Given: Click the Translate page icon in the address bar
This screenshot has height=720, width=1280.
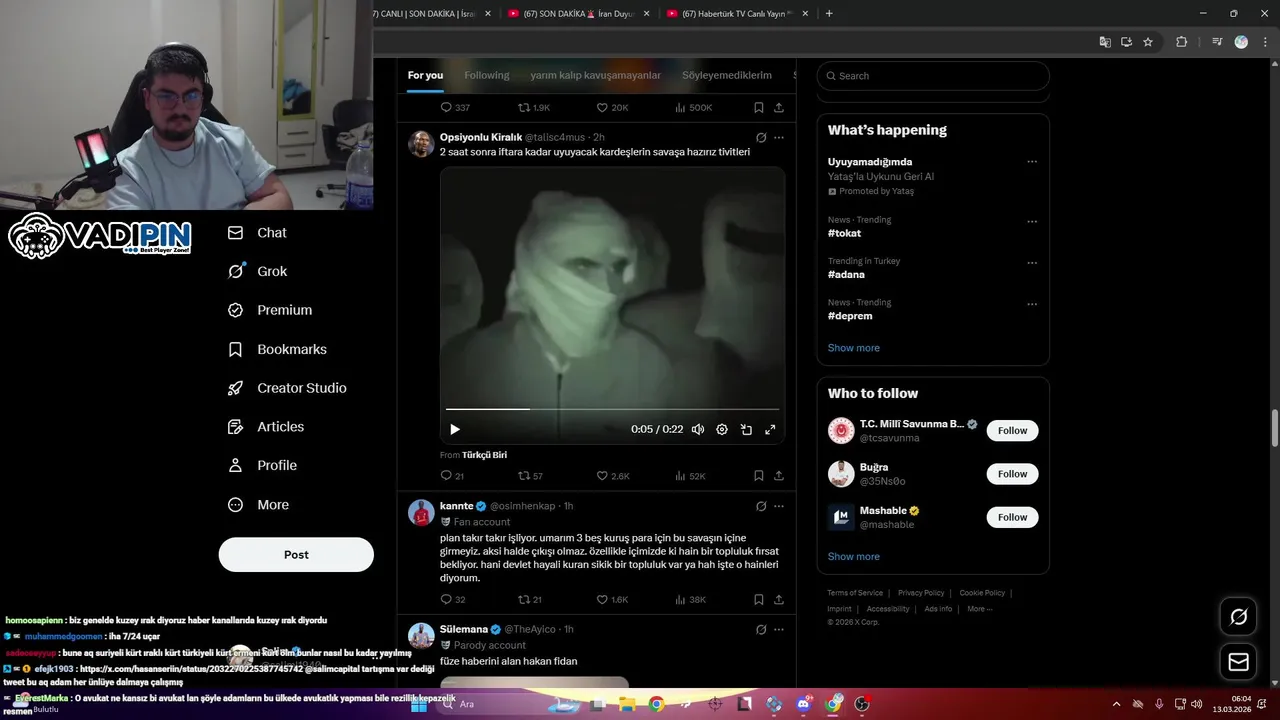Looking at the screenshot, I should pyautogui.click(x=1105, y=42).
